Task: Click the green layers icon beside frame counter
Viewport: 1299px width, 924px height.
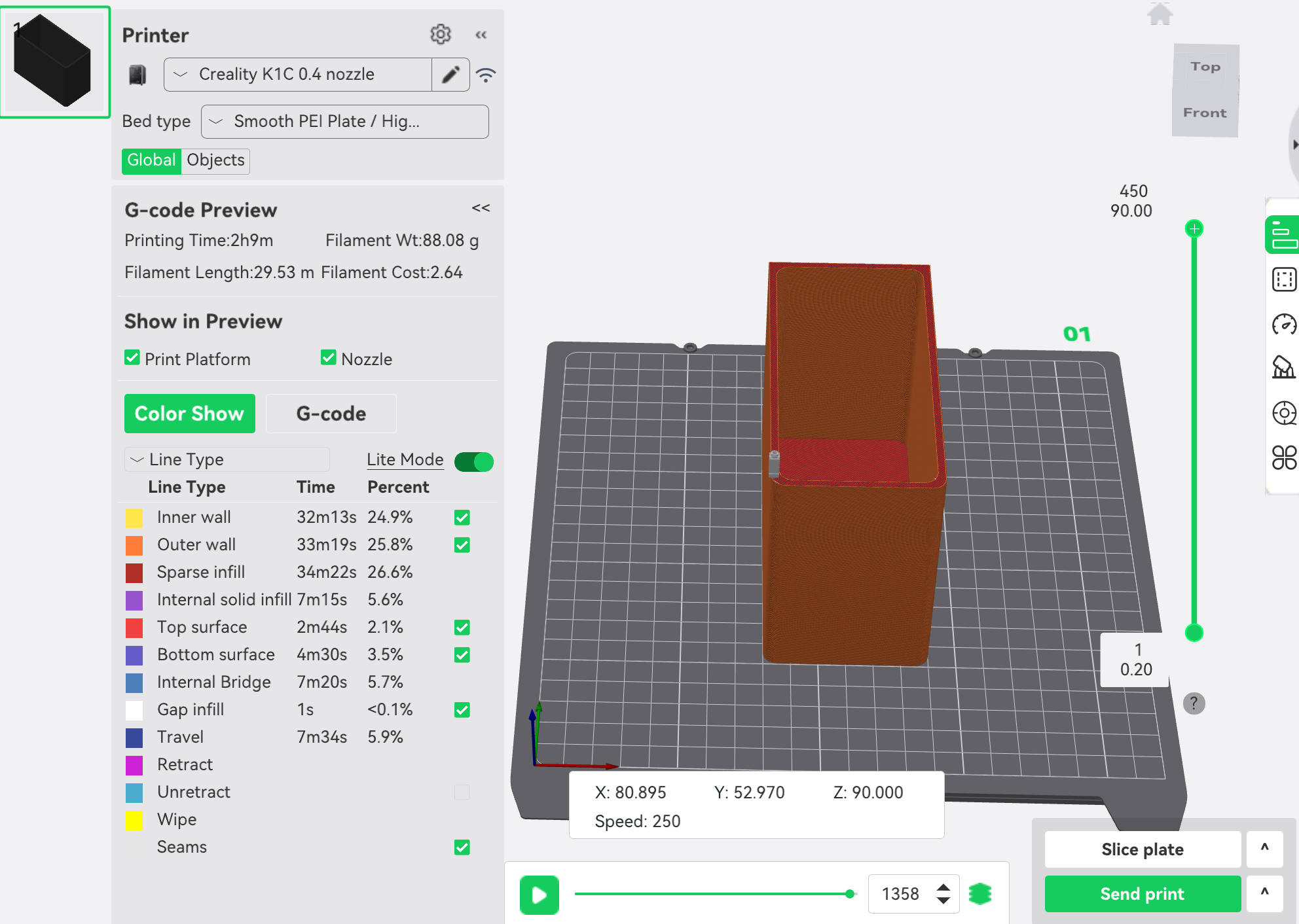Action: point(980,893)
